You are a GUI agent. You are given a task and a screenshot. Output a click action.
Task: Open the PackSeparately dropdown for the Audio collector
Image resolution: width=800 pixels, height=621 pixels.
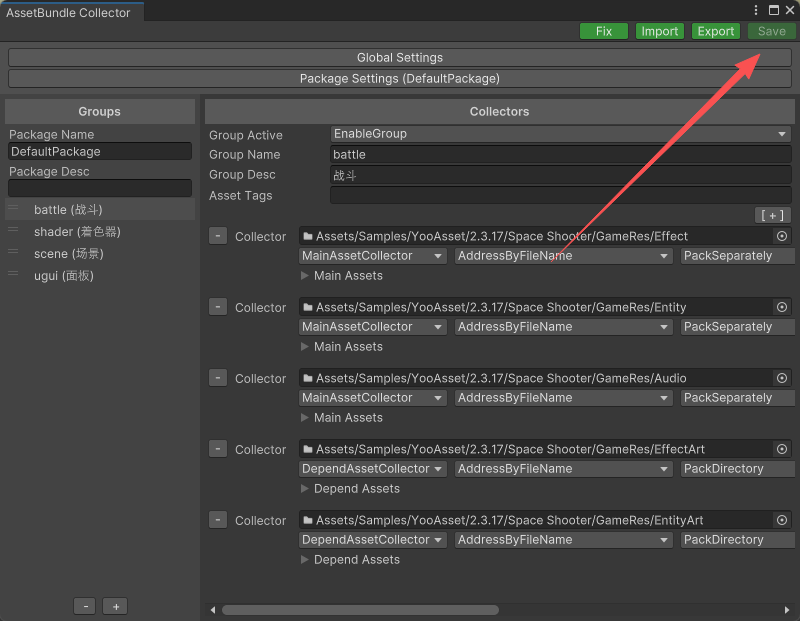pos(738,398)
